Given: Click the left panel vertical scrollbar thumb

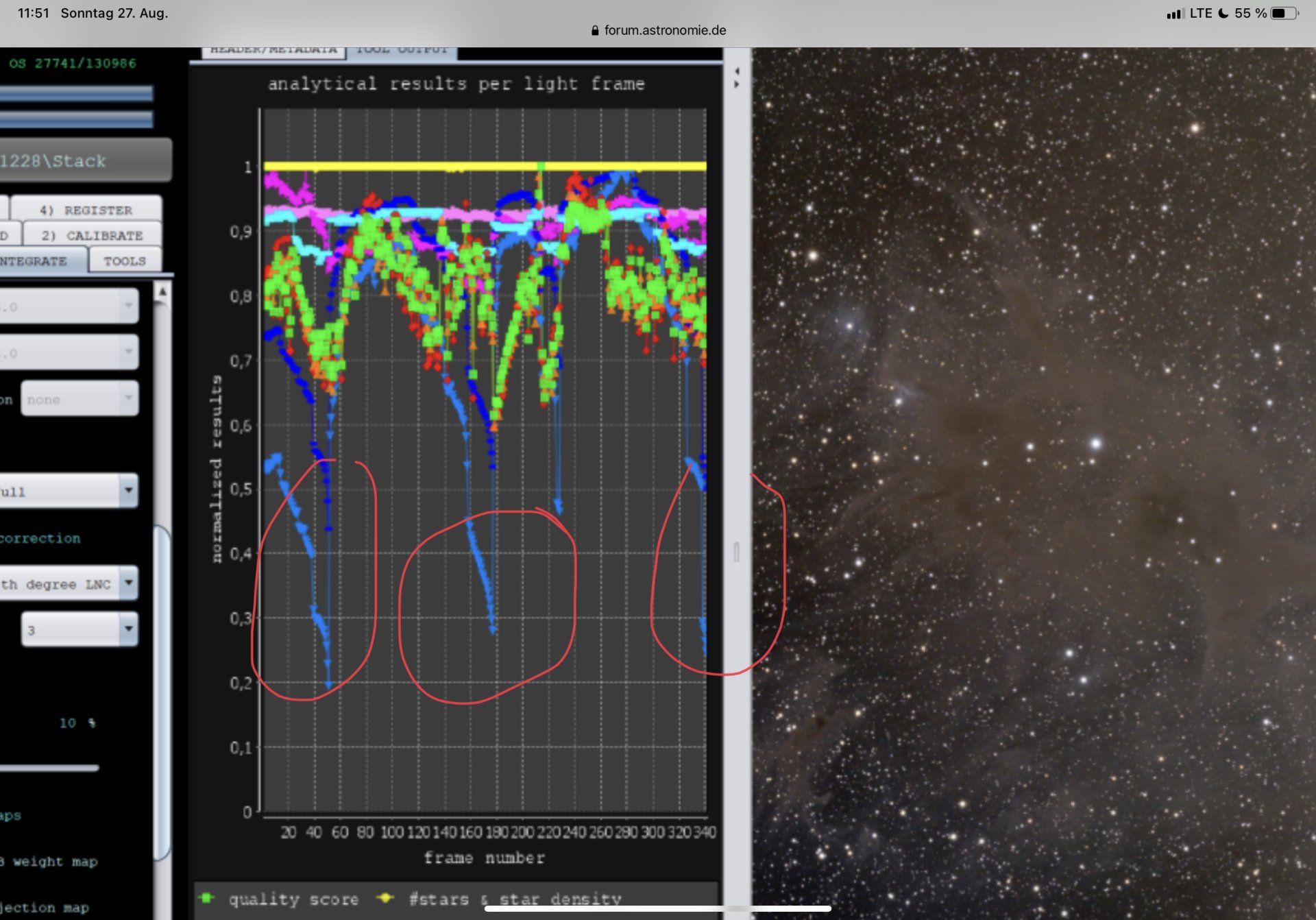Looking at the screenshot, I should pyautogui.click(x=162, y=692).
